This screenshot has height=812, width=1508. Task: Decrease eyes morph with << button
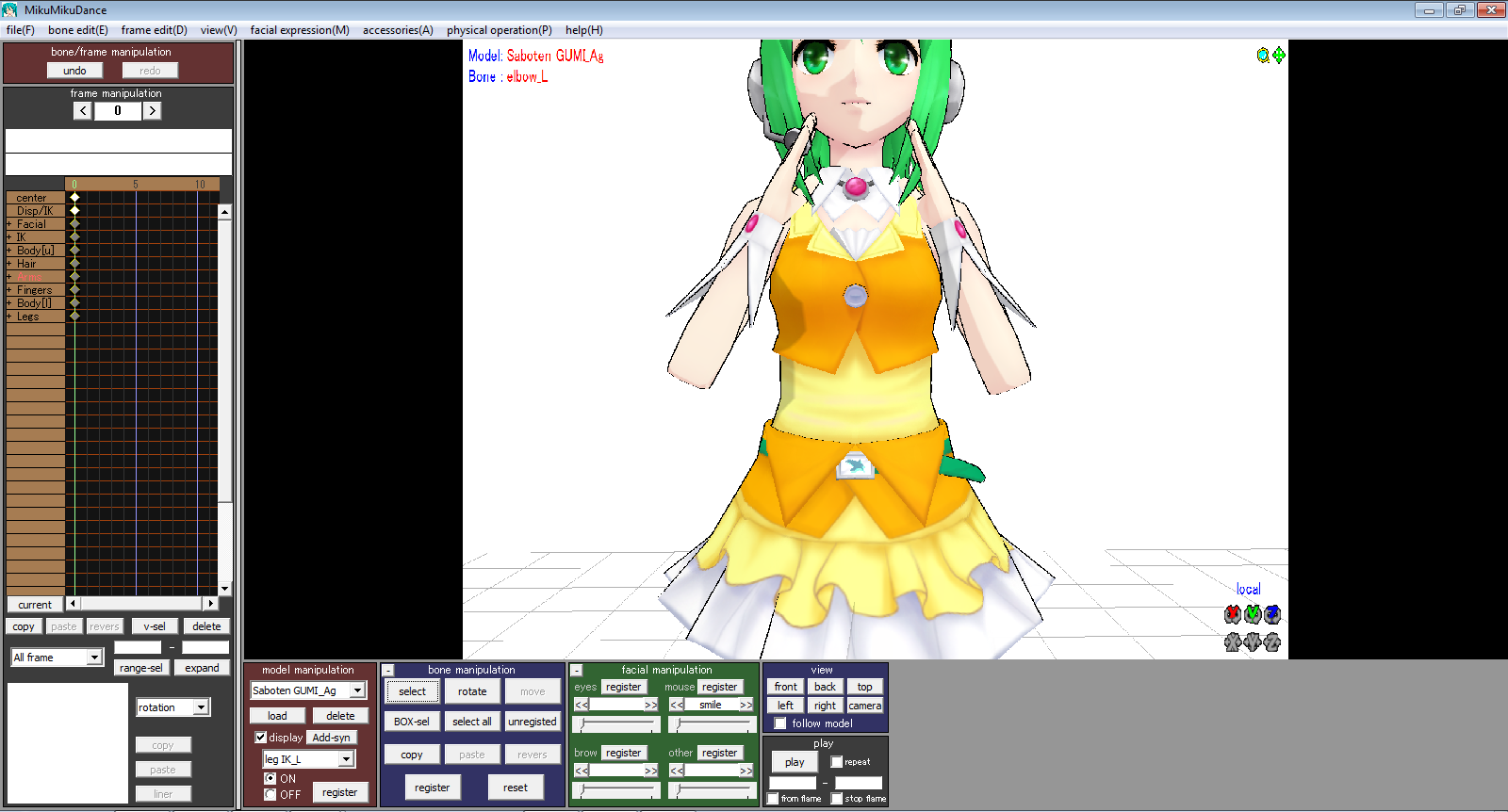click(x=582, y=705)
